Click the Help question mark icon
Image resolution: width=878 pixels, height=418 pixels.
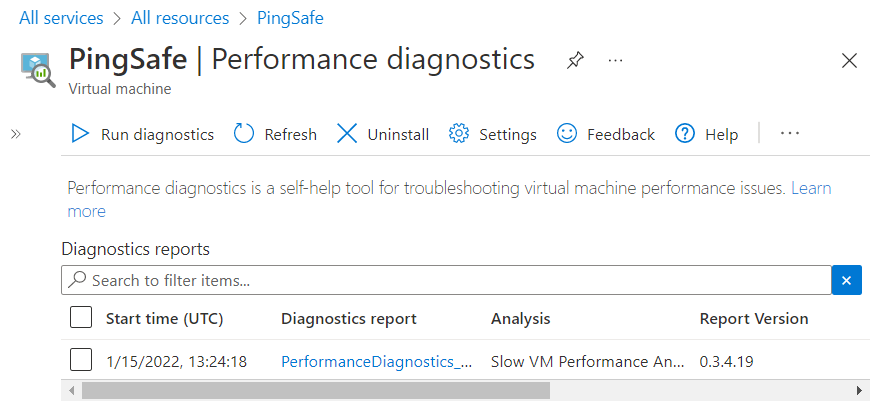(x=685, y=134)
